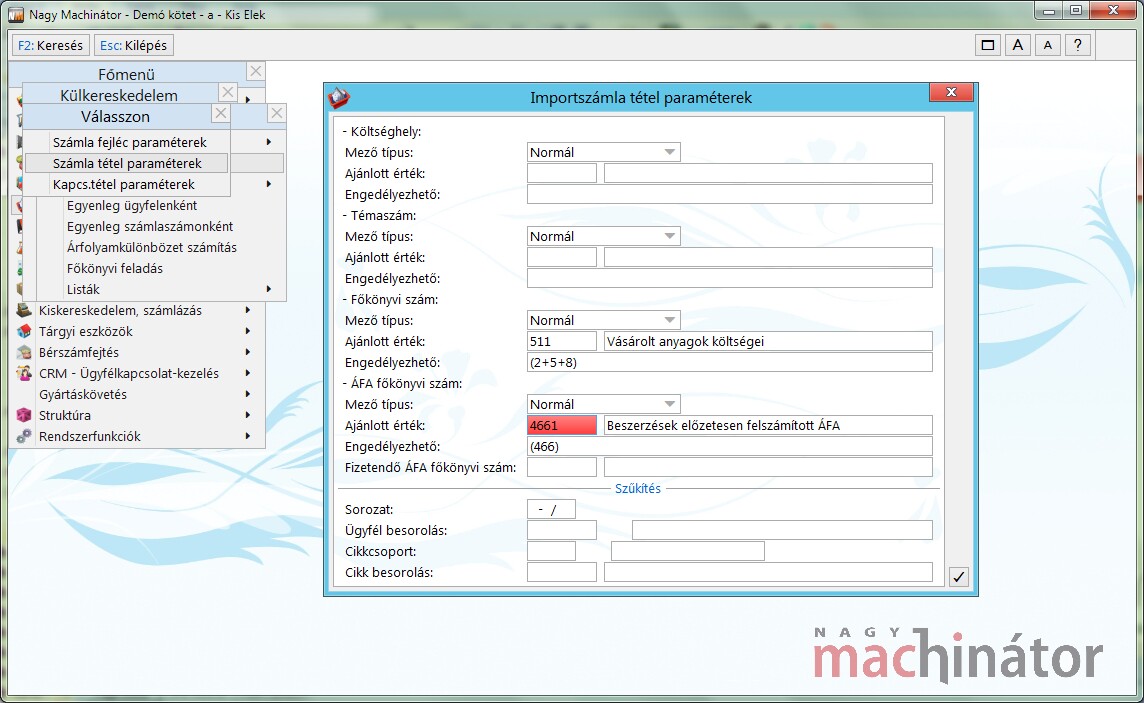Screen dimensions: 1144x703
Task: Click the Vásárolt anyagok költségei field
Action: coord(768,341)
